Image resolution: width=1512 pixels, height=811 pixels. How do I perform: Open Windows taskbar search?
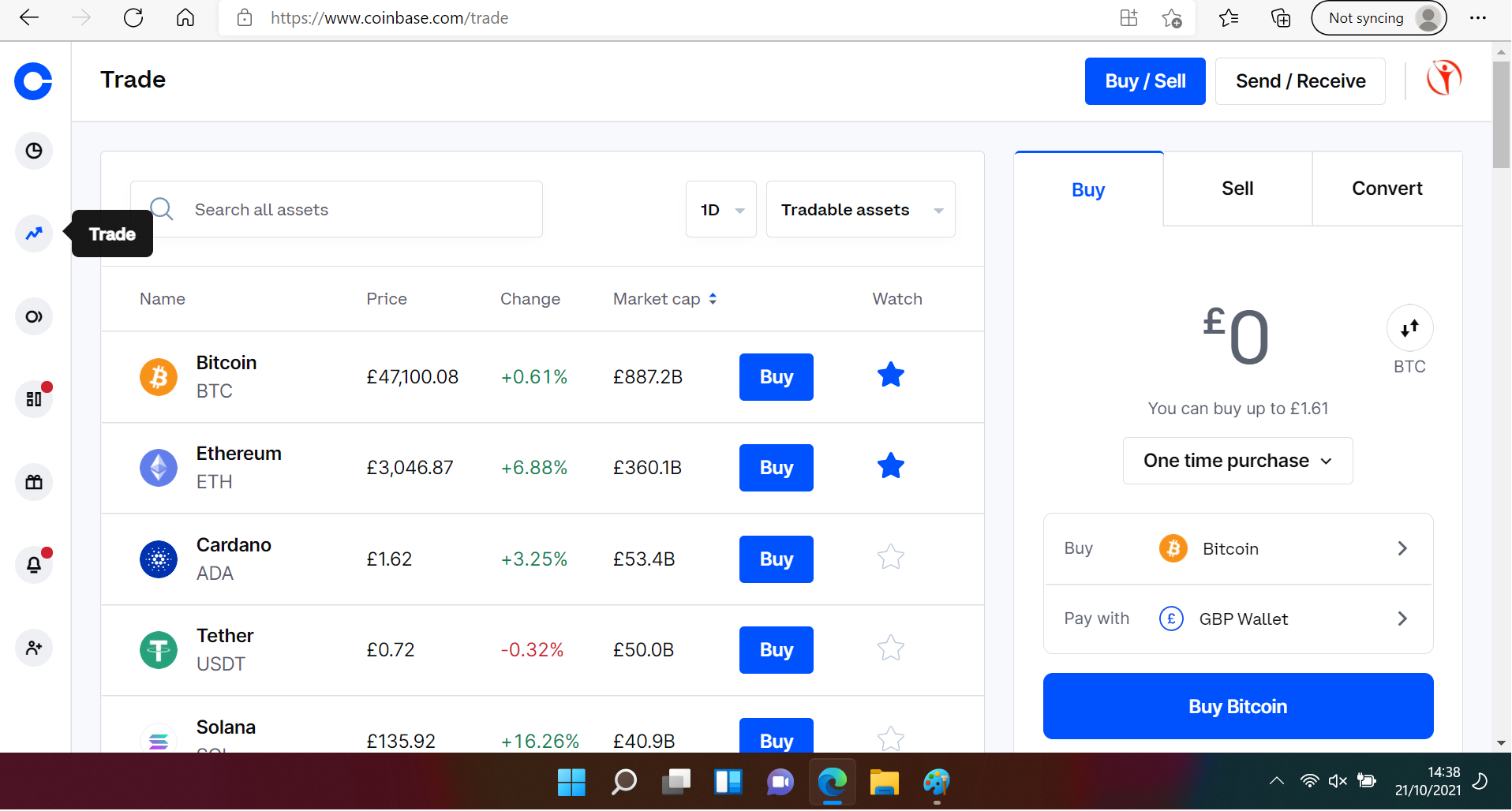click(624, 782)
